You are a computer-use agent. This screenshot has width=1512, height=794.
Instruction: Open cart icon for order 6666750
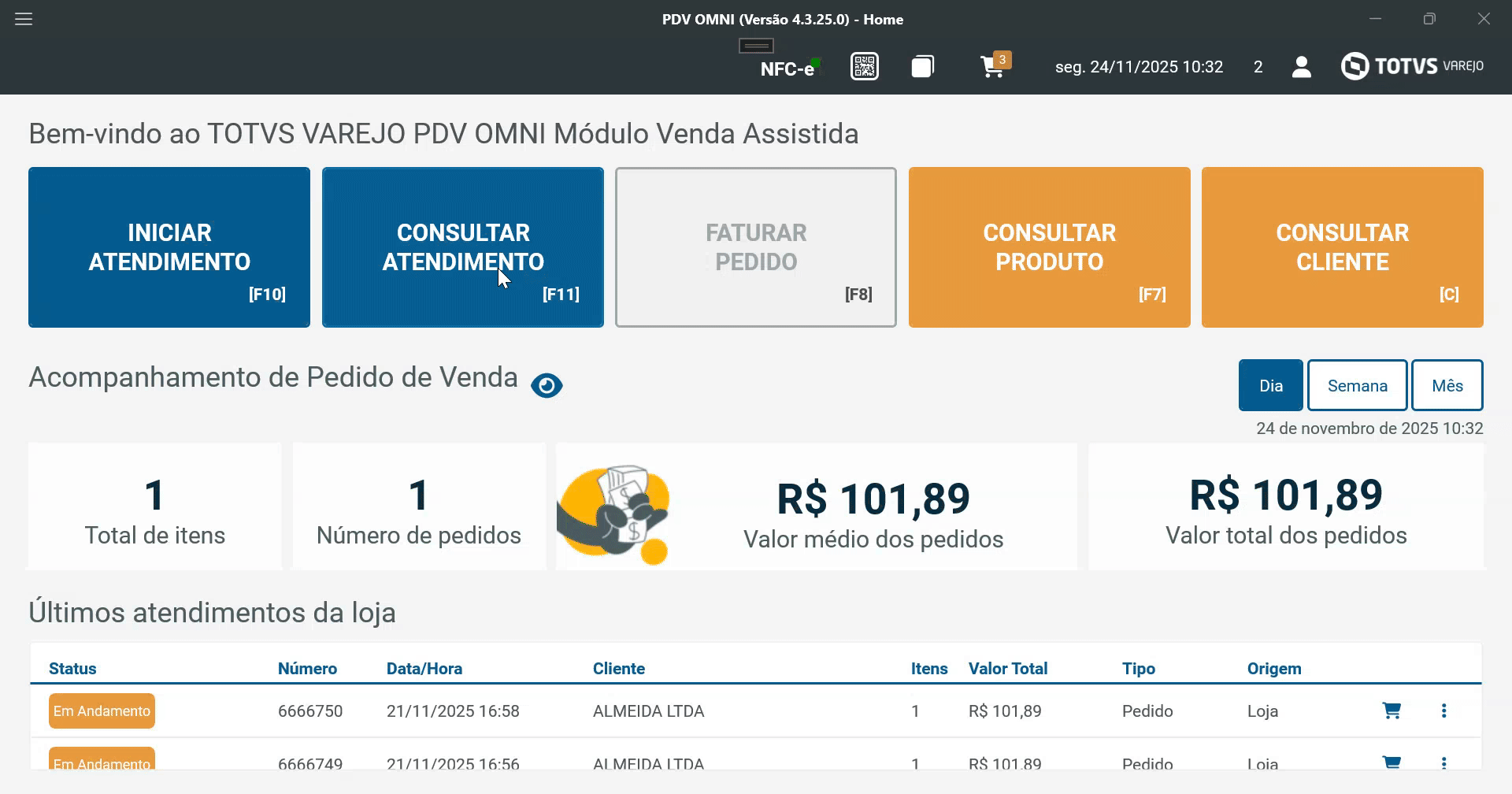[1392, 711]
